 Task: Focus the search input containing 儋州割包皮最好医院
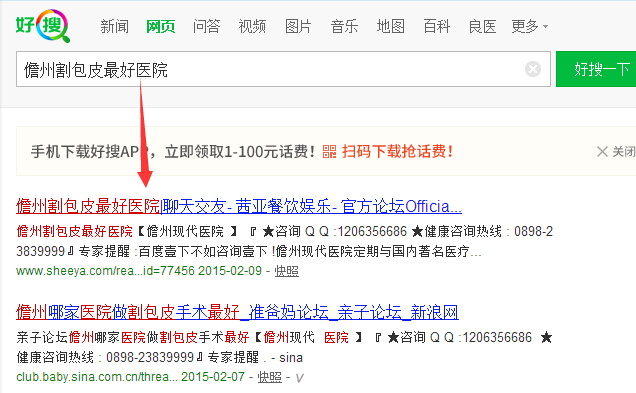[283, 69]
